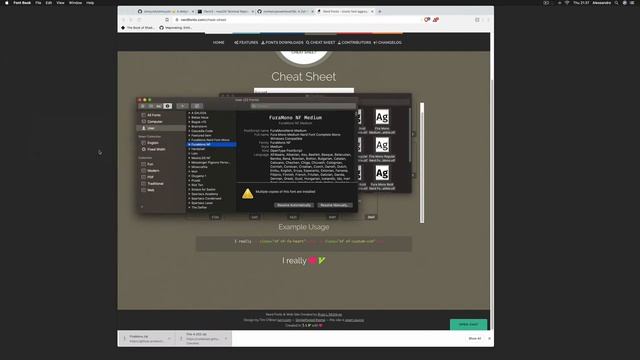Switch to font info view button

tap(167, 106)
